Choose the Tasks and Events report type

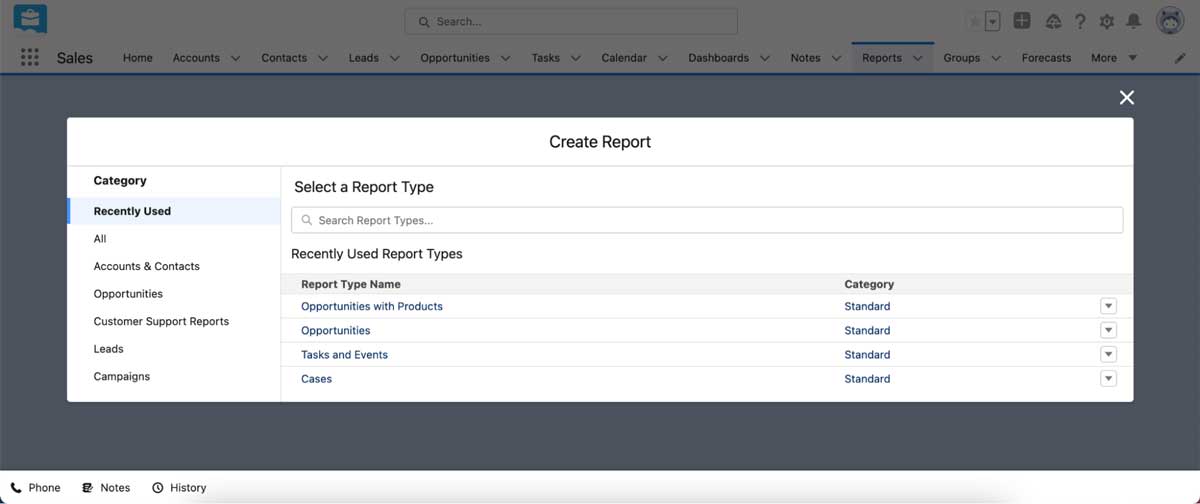tap(344, 354)
